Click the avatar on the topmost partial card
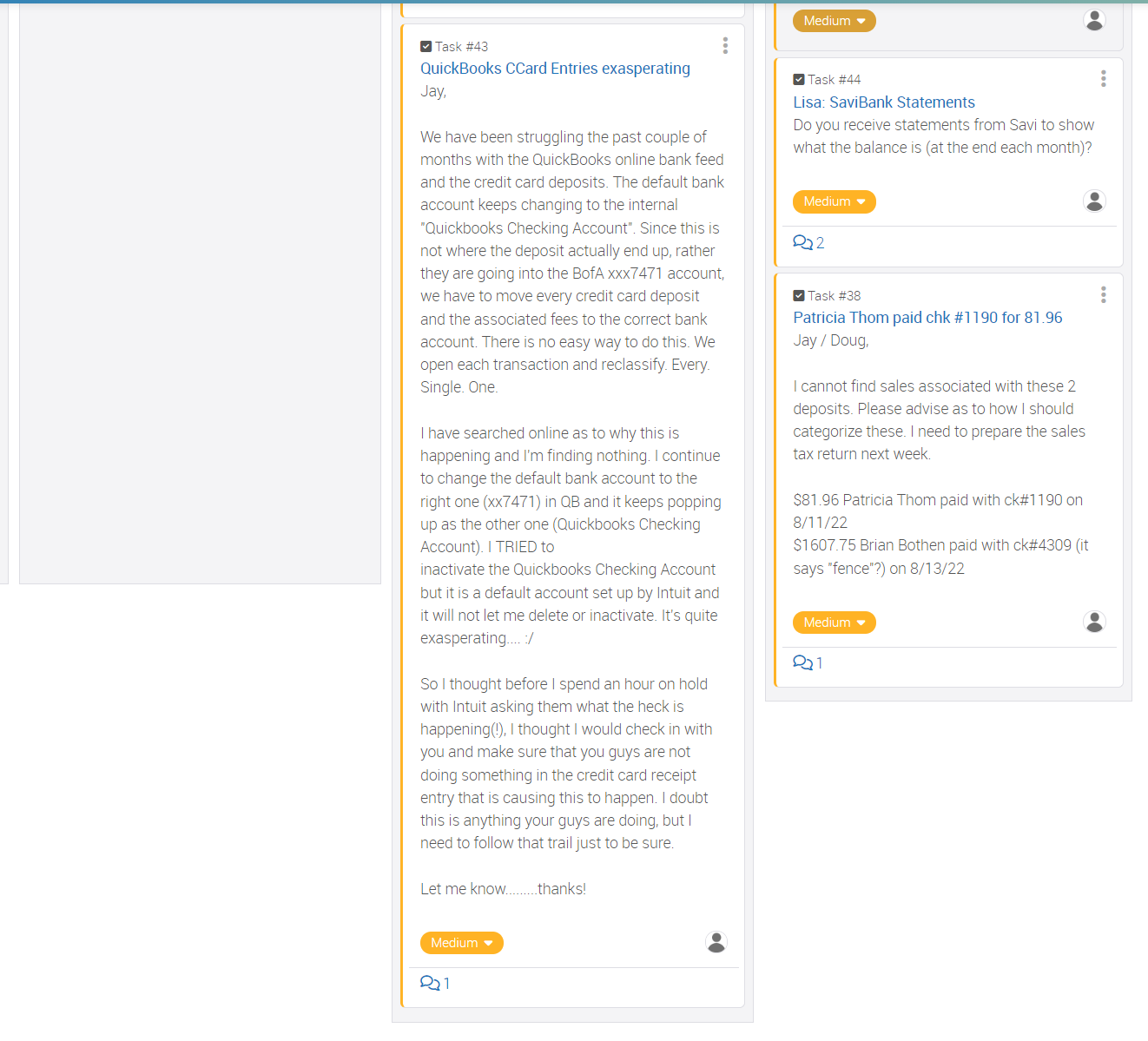This screenshot has height=1041, width=1148. coord(1094,20)
